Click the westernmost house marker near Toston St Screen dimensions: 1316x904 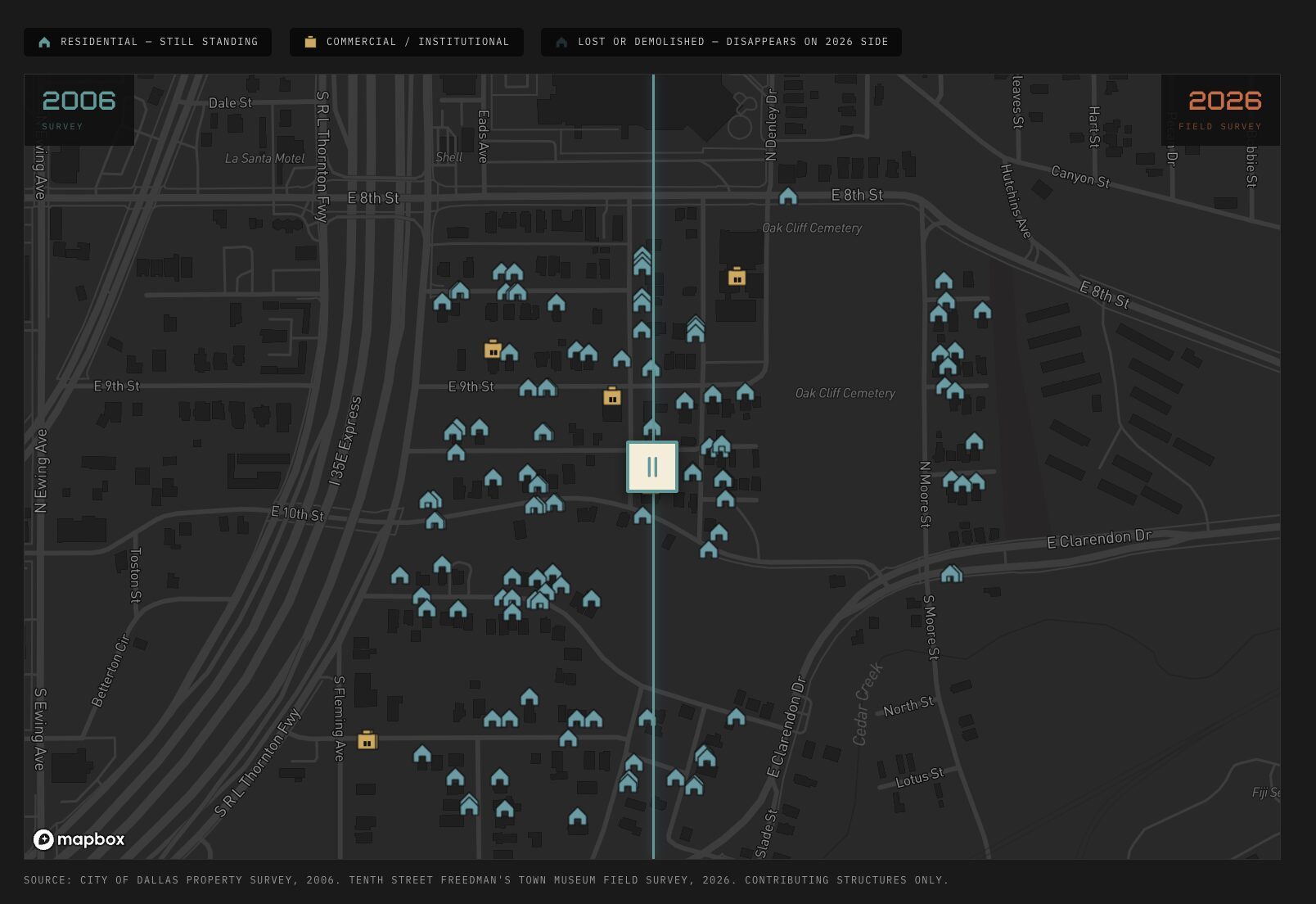399,576
